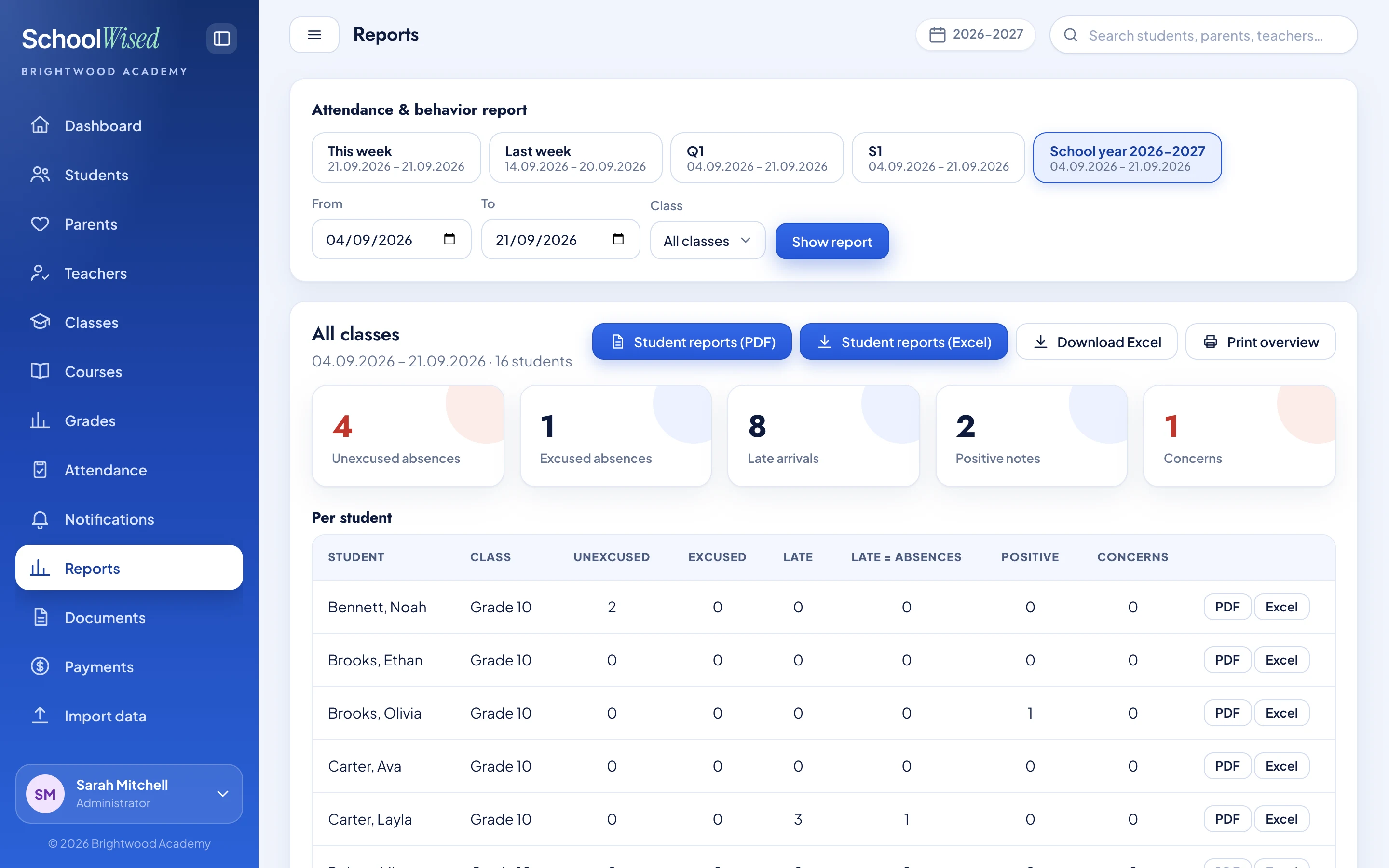The image size is (1389, 868).
Task: Collapse the sidebar panel icon
Action: click(221, 39)
